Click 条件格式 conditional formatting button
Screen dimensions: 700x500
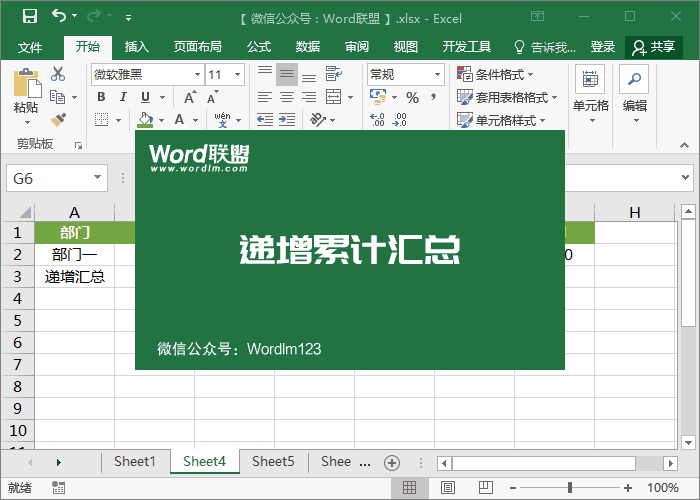pyautogui.click(x=496, y=75)
